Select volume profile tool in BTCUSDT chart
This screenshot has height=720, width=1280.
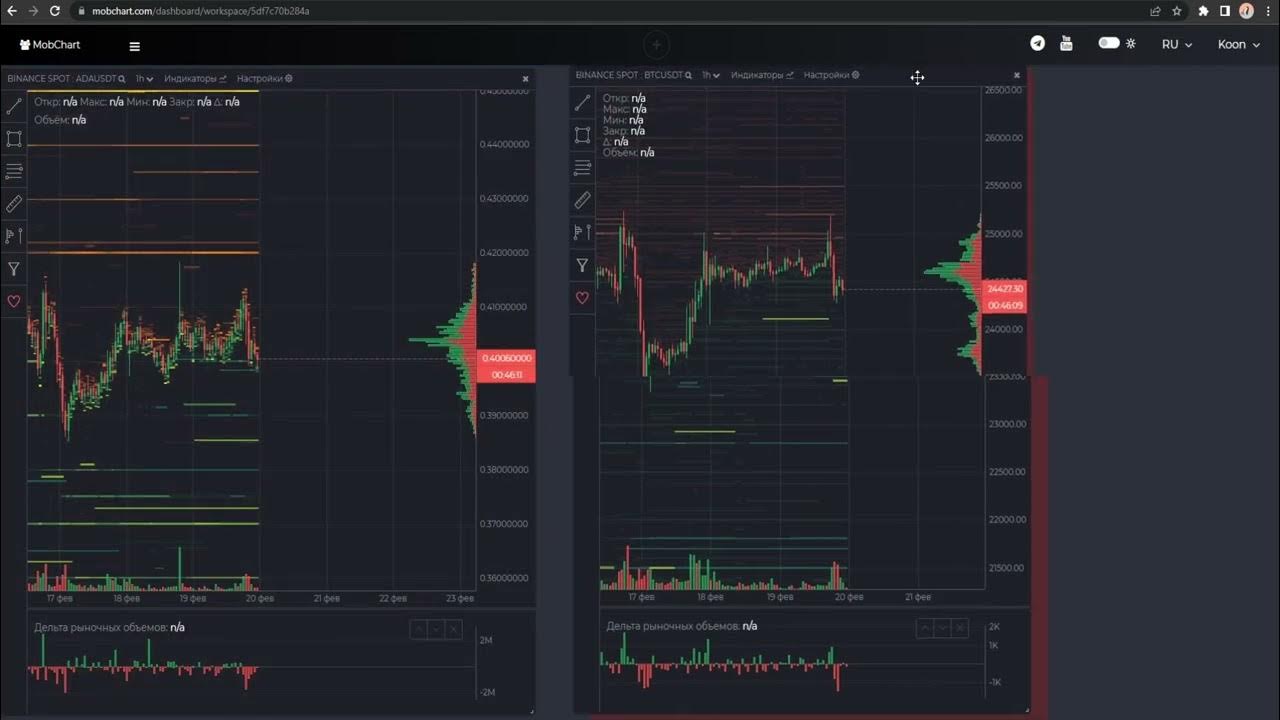coord(582,233)
